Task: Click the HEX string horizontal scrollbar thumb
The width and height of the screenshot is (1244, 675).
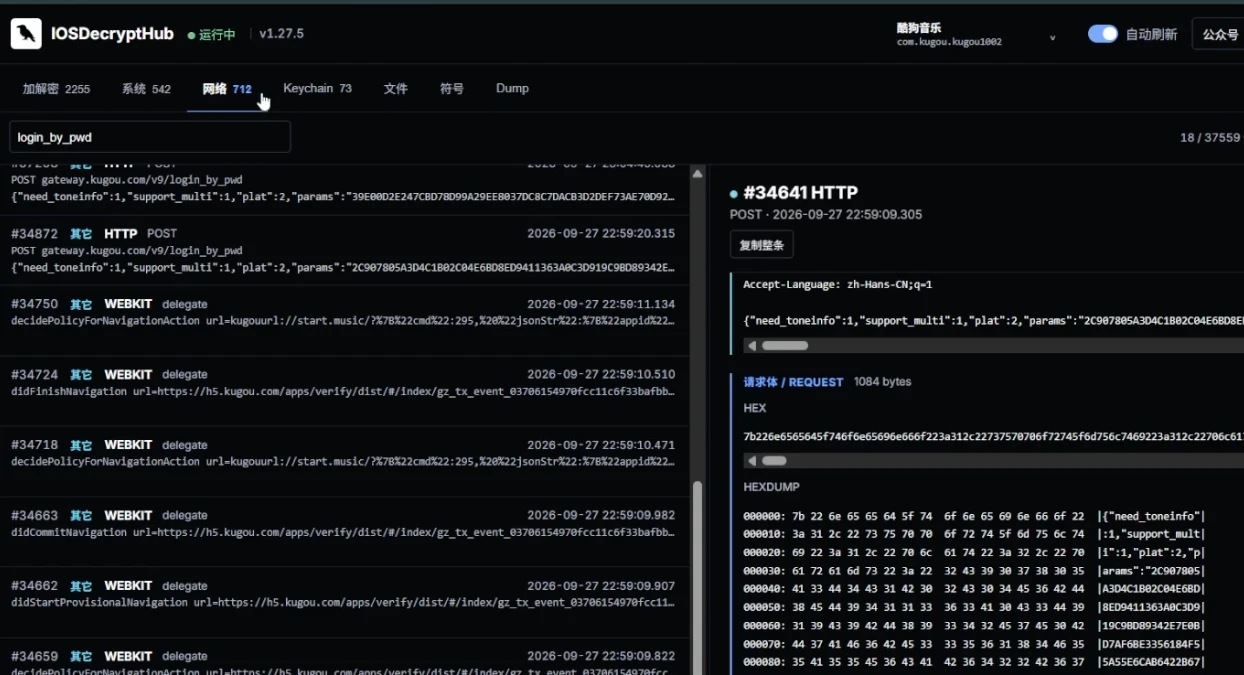Action: point(774,461)
